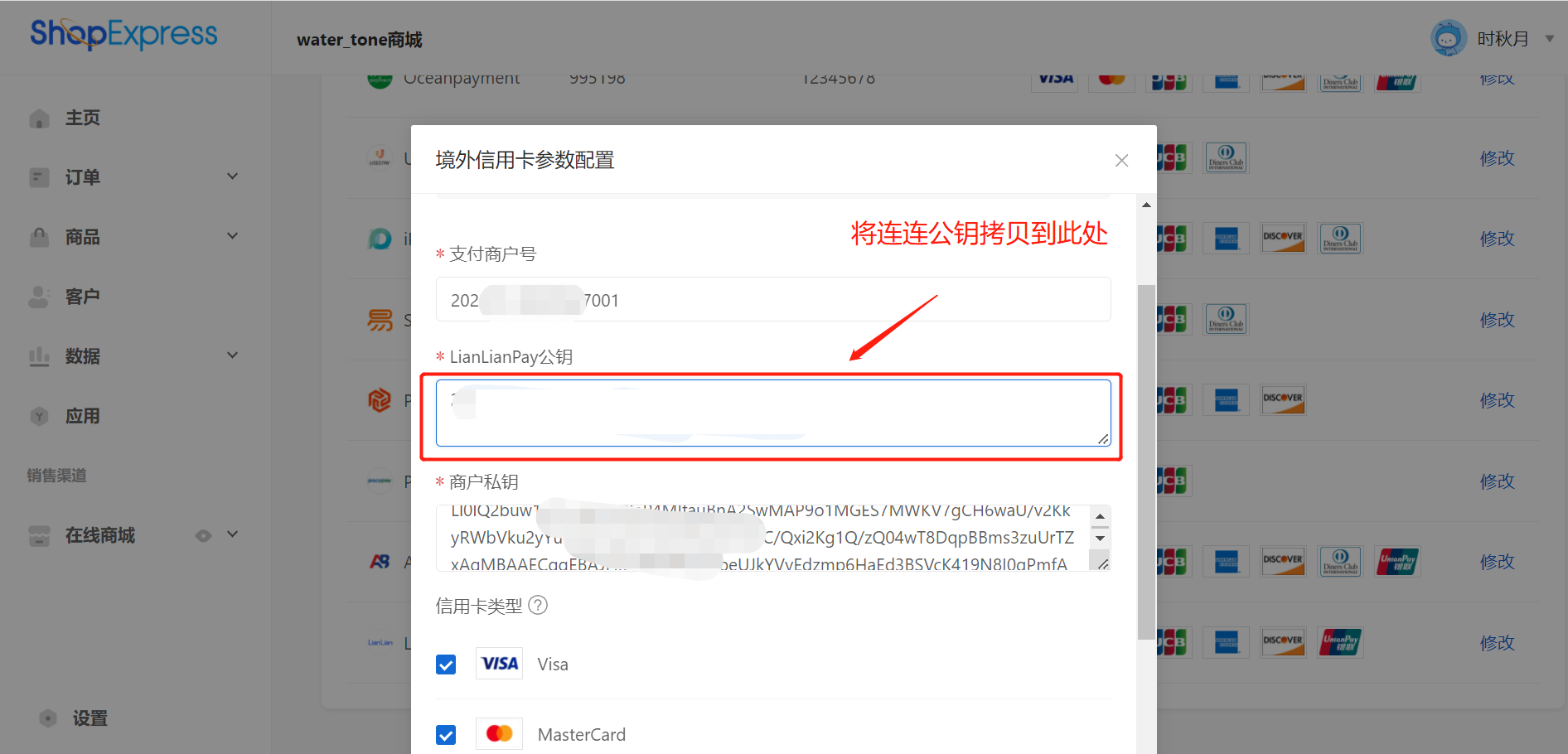Click the Discover icon in the LianLian row
Image resolution: width=1568 pixels, height=754 pixels.
pos(1283,642)
